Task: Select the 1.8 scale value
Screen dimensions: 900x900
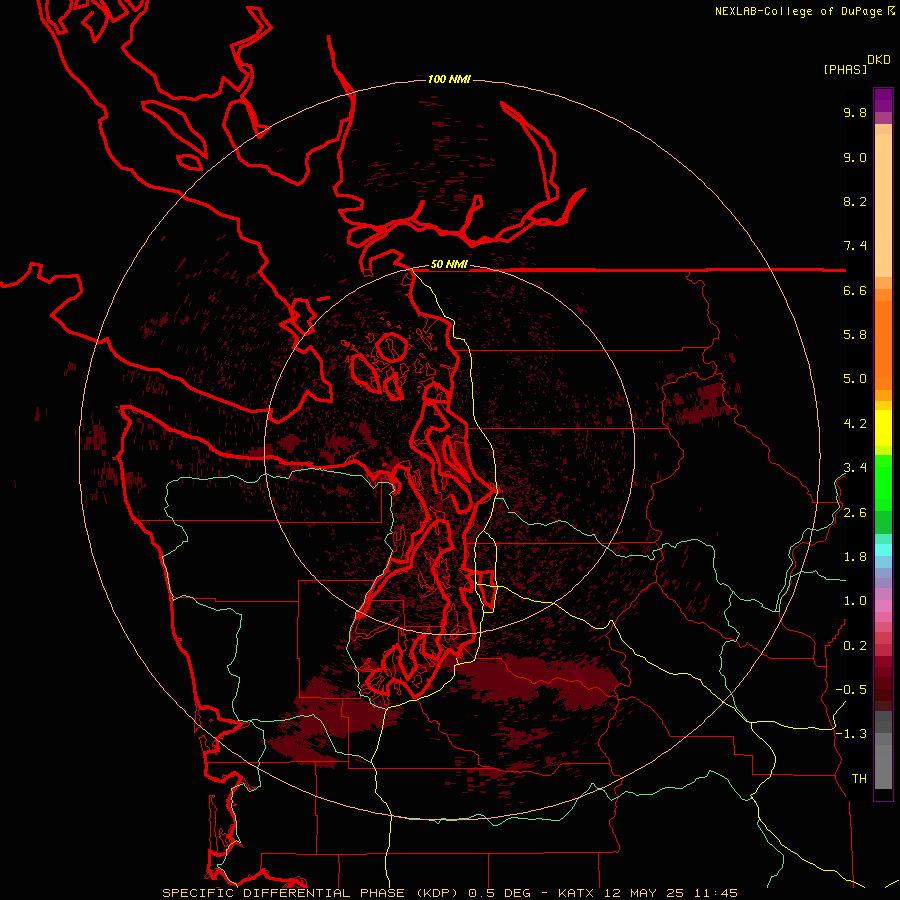Action: click(855, 557)
